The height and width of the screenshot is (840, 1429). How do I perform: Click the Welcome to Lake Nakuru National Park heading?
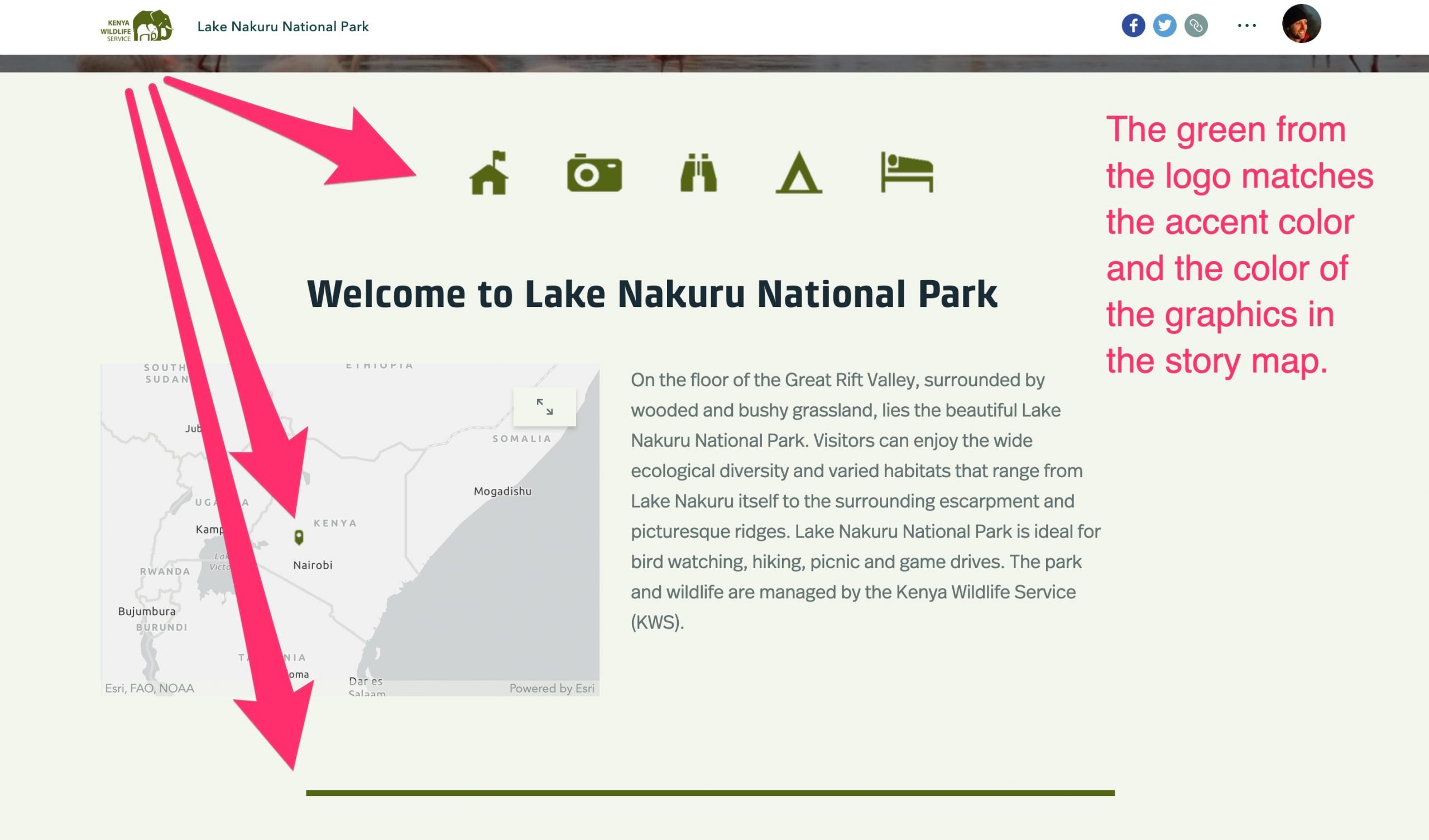tap(652, 294)
